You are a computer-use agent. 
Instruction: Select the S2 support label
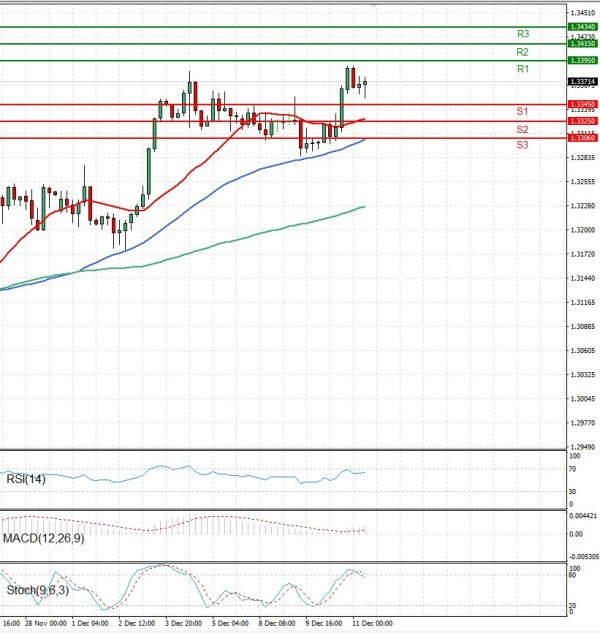click(522, 130)
